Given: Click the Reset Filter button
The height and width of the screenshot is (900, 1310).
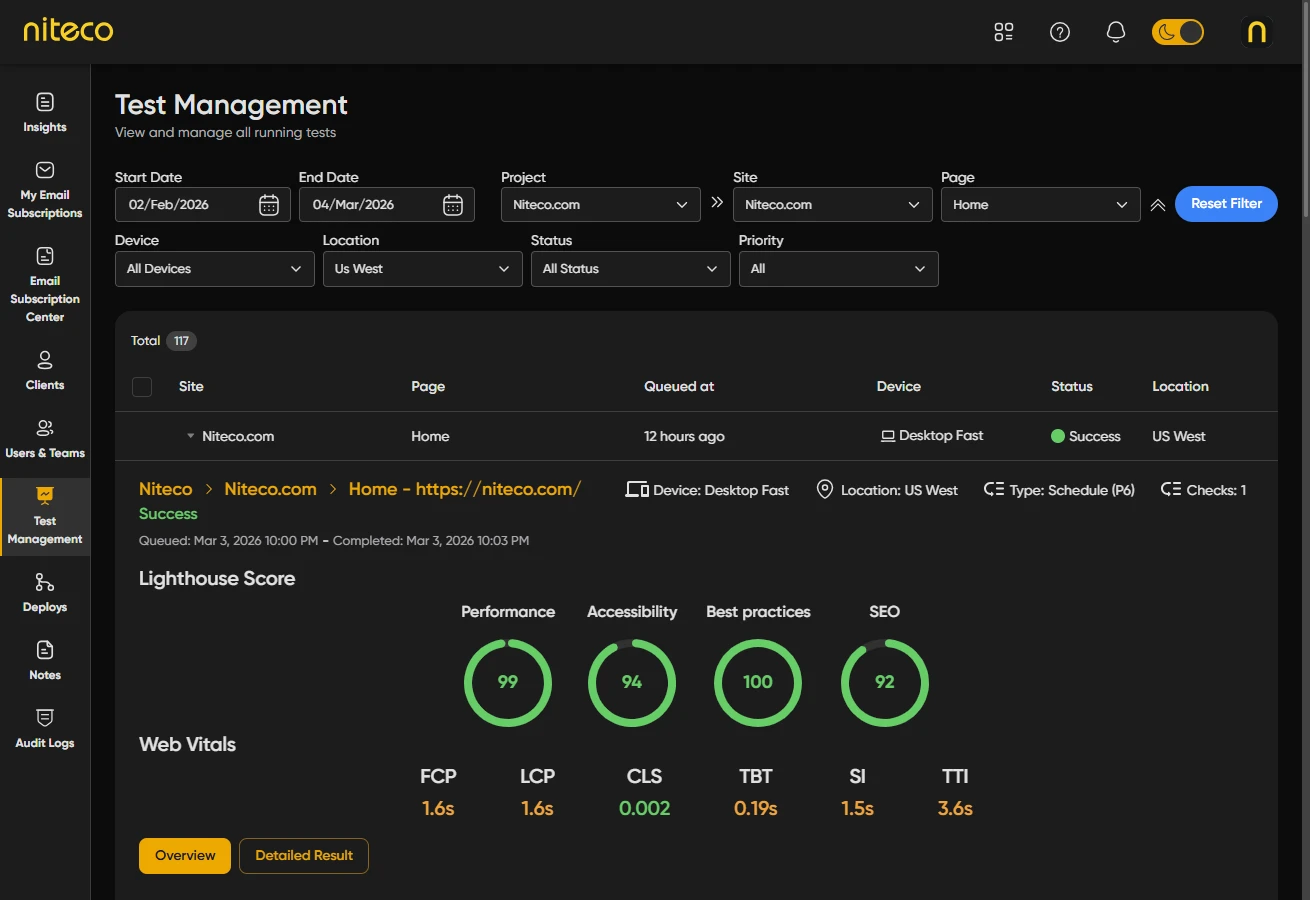Looking at the screenshot, I should pos(1226,204).
